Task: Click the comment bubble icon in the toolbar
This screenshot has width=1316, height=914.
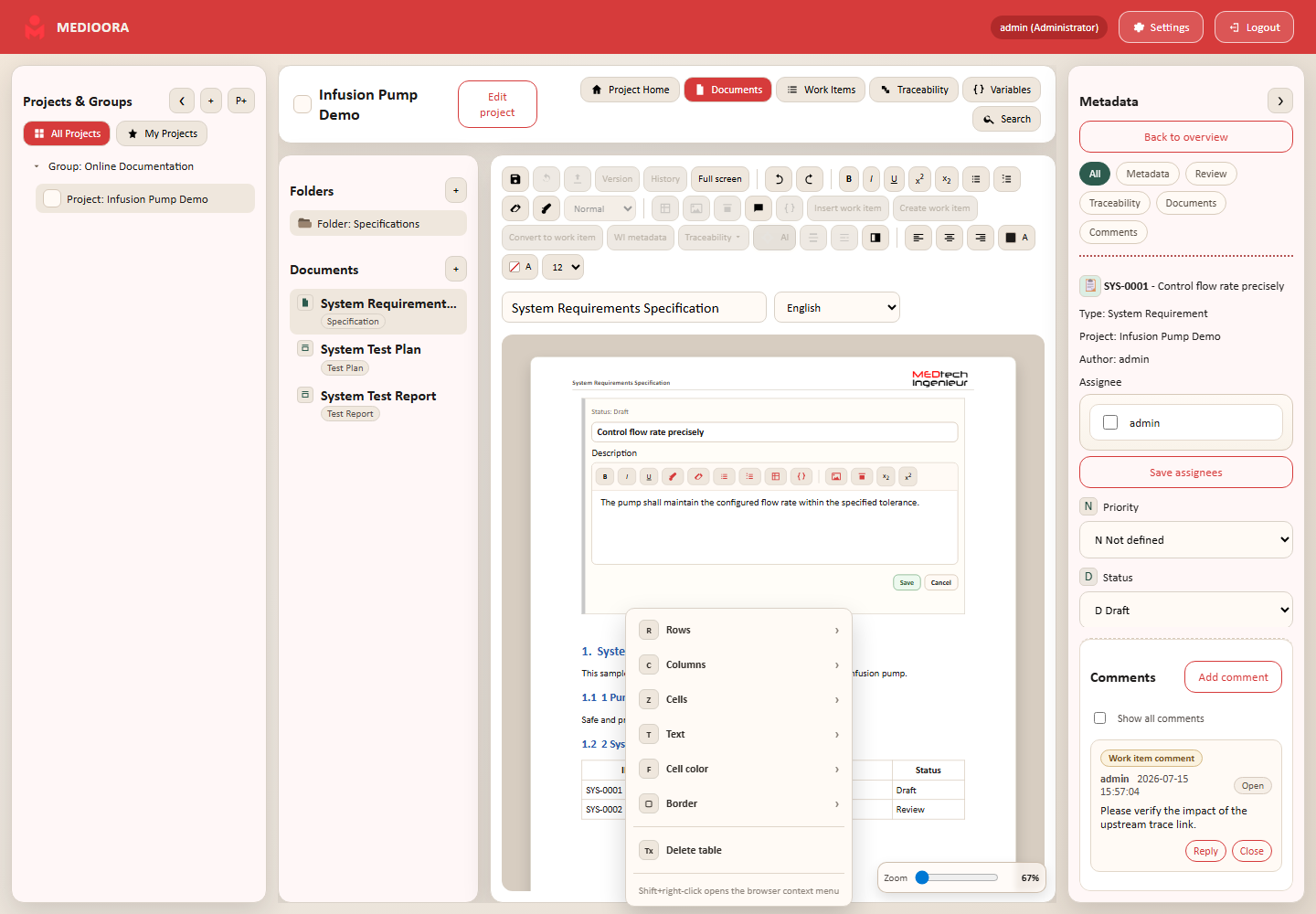Action: coord(759,208)
